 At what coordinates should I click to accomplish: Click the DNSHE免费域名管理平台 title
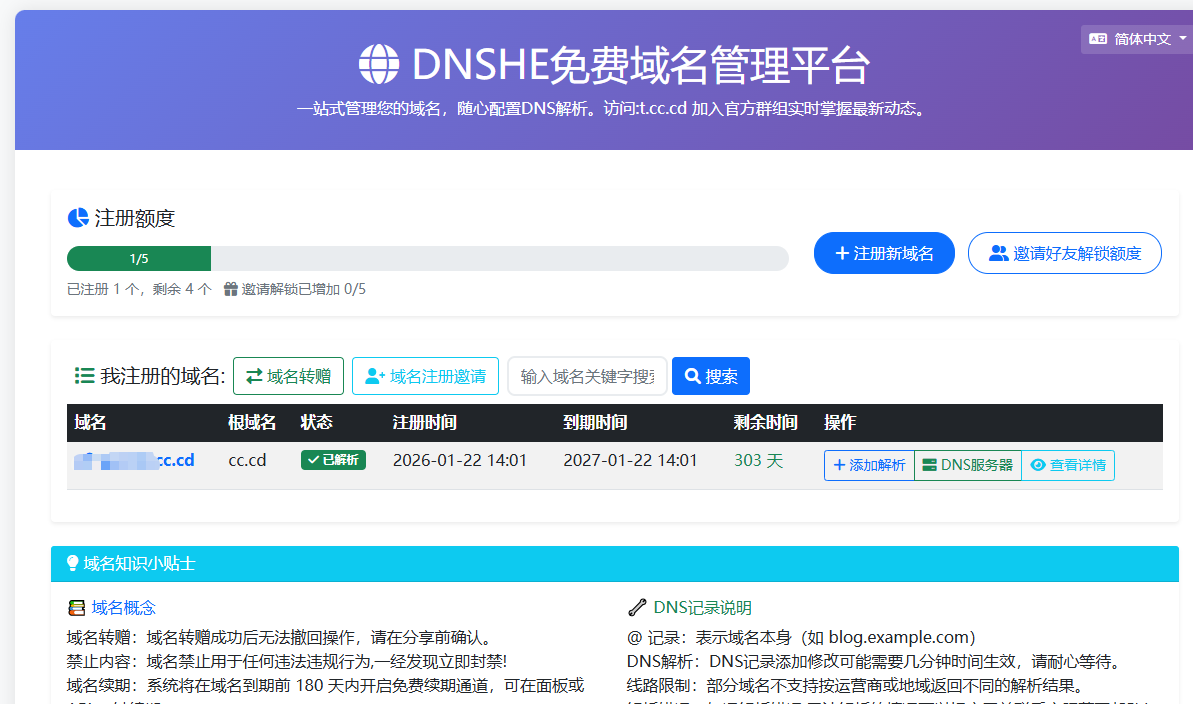click(641, 65)
